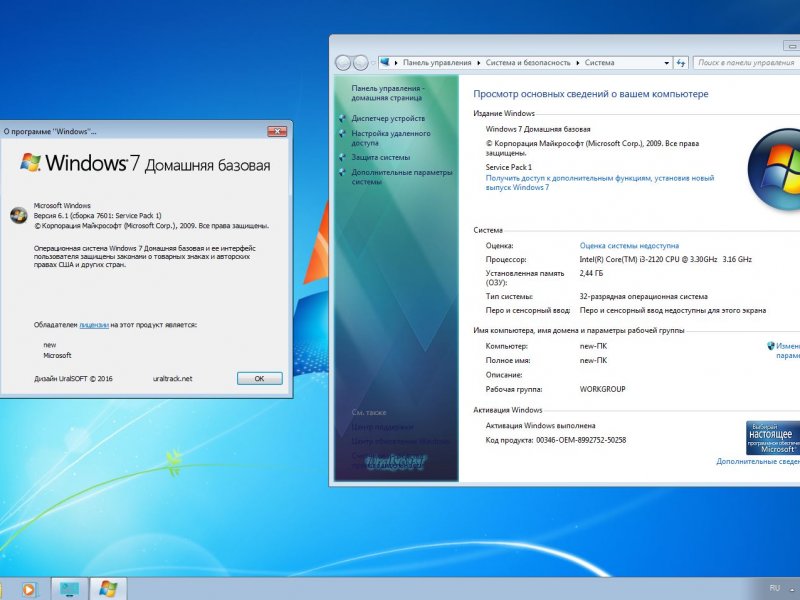Screen dimensions: 800x600
Task: Close the About Windows dialog with the red X
Action: point(277,131)
